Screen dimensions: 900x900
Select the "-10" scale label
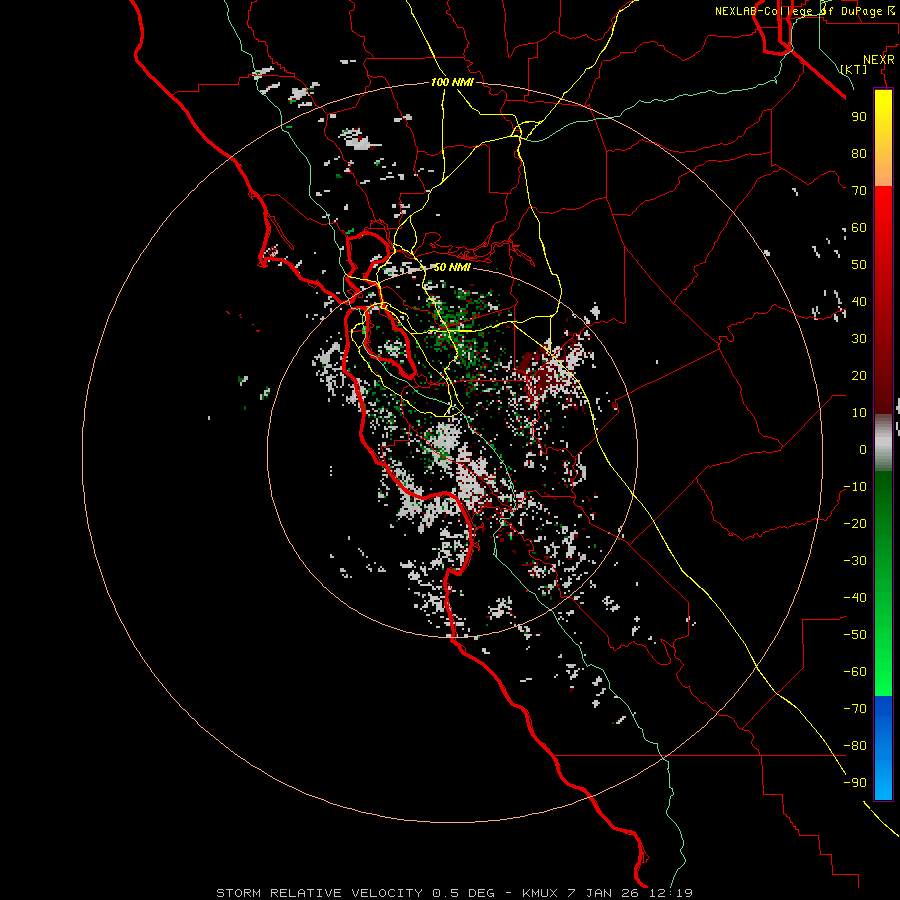[x=855, y=487]
